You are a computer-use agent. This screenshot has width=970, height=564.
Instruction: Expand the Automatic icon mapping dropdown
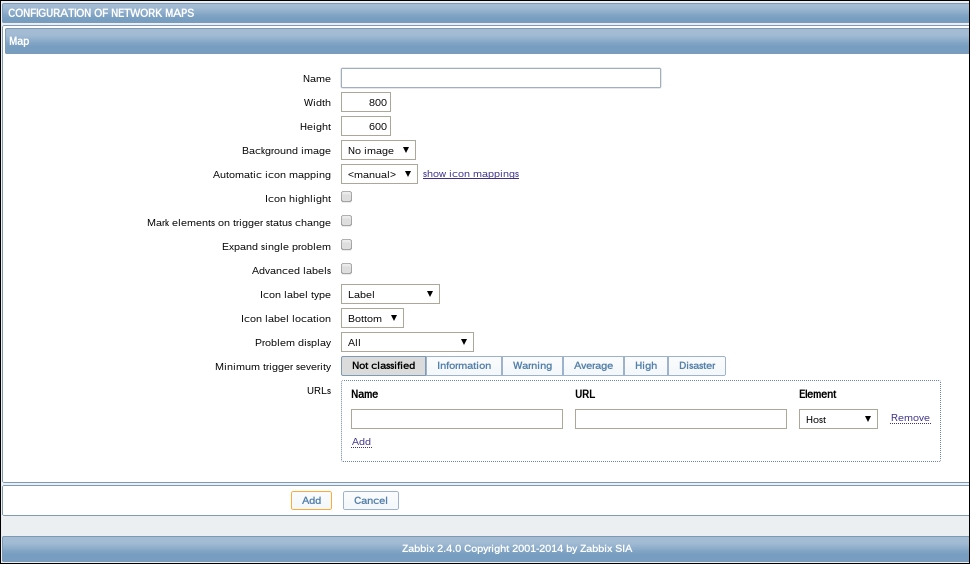[379, 174]
